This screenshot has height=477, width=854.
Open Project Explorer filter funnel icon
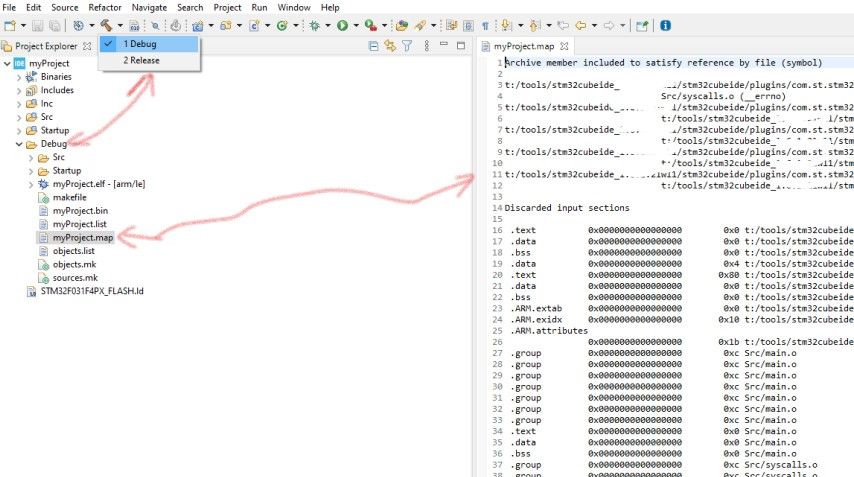click(x=407, y=46)
